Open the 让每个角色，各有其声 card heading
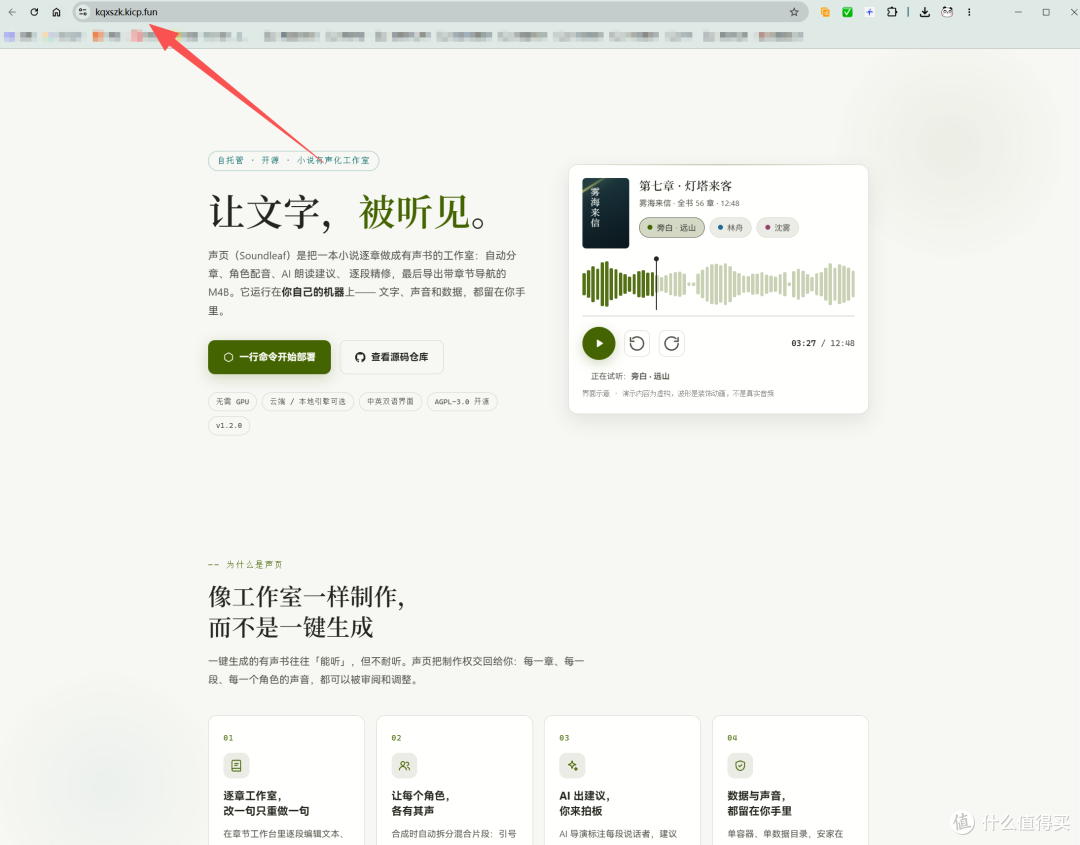 click(421, 803)
